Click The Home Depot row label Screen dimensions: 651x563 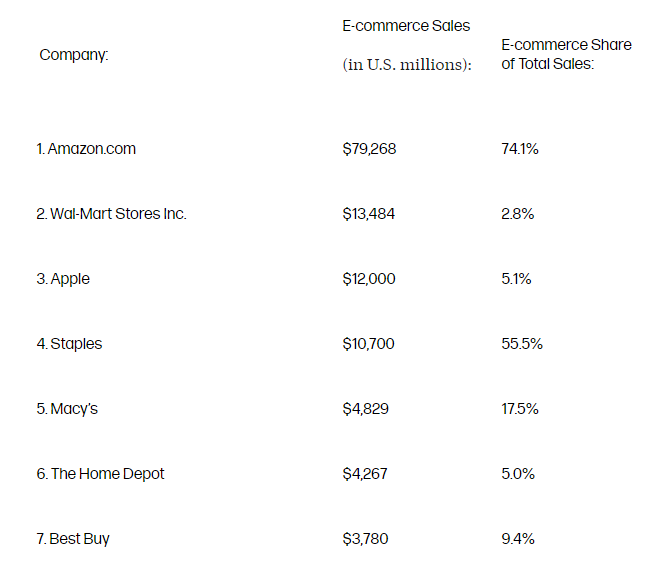click(100, 474)
